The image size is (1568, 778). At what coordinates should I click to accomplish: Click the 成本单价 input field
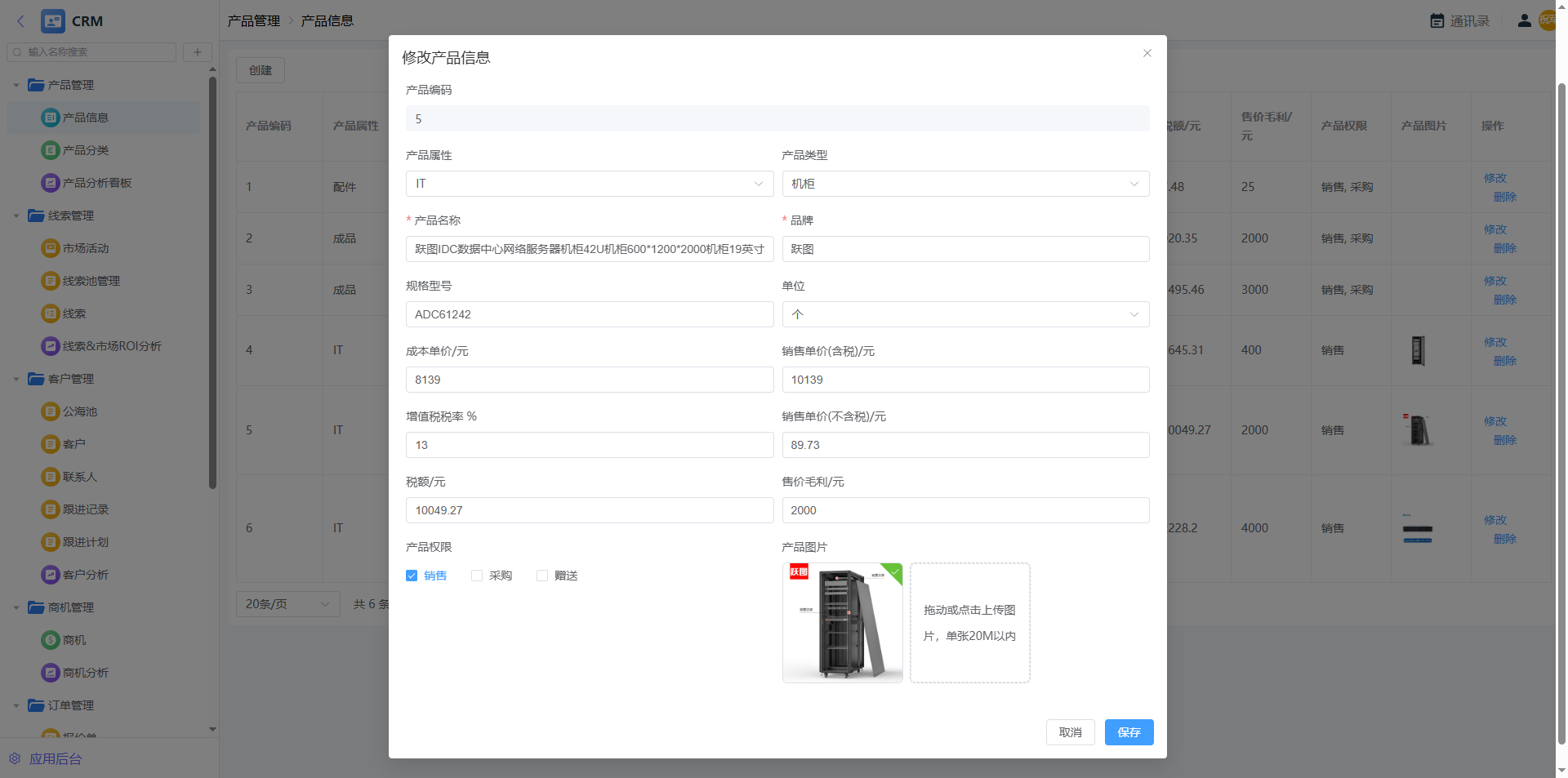[x=589, y=380]
